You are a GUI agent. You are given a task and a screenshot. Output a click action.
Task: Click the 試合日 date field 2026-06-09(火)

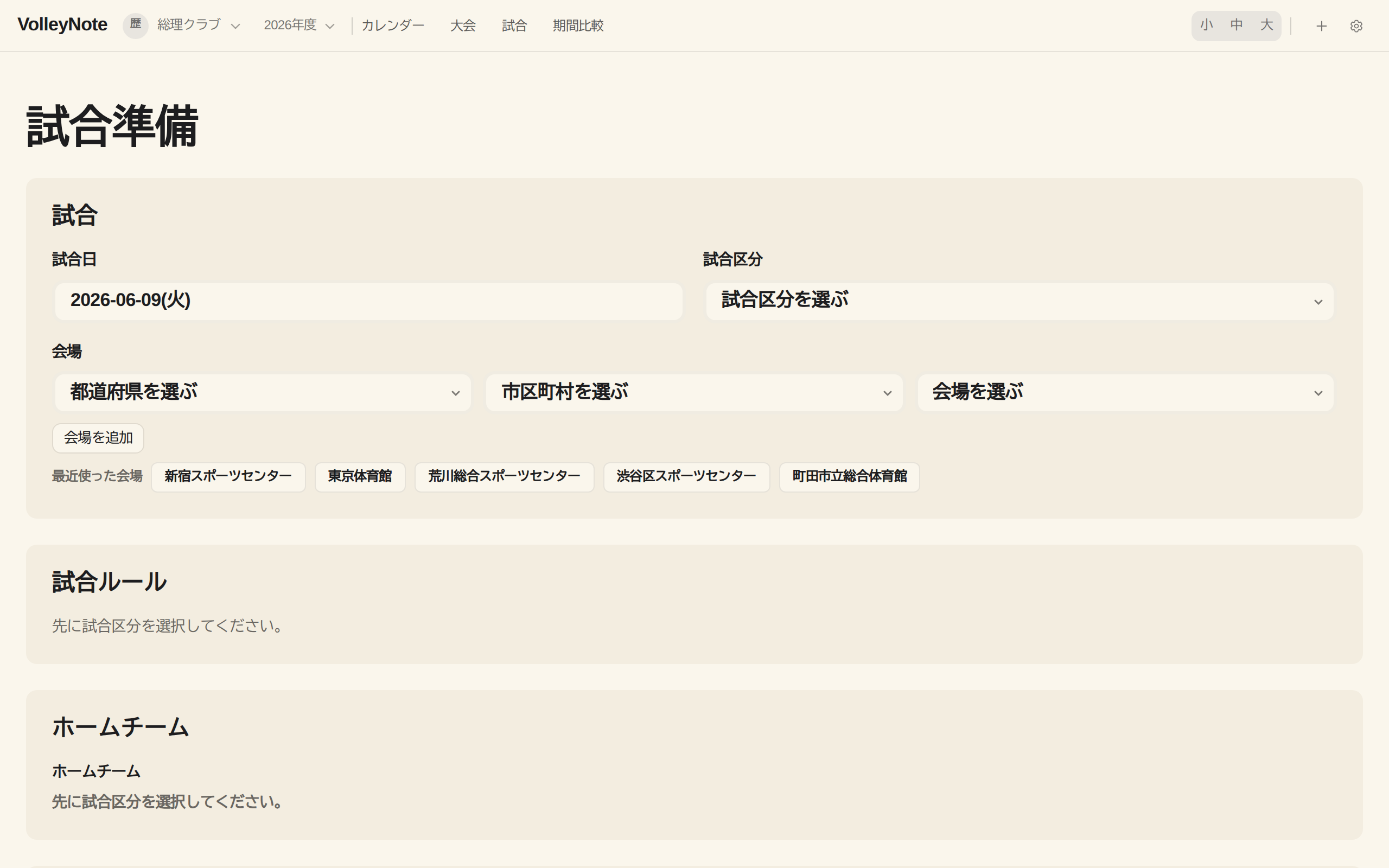[368, 302]
